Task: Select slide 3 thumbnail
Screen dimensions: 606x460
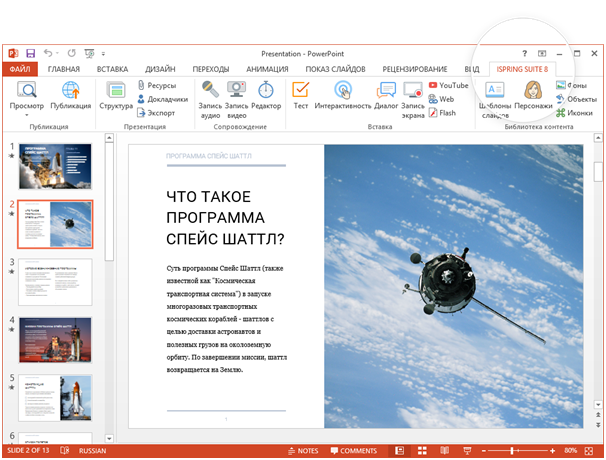Action: click(55, 282)
